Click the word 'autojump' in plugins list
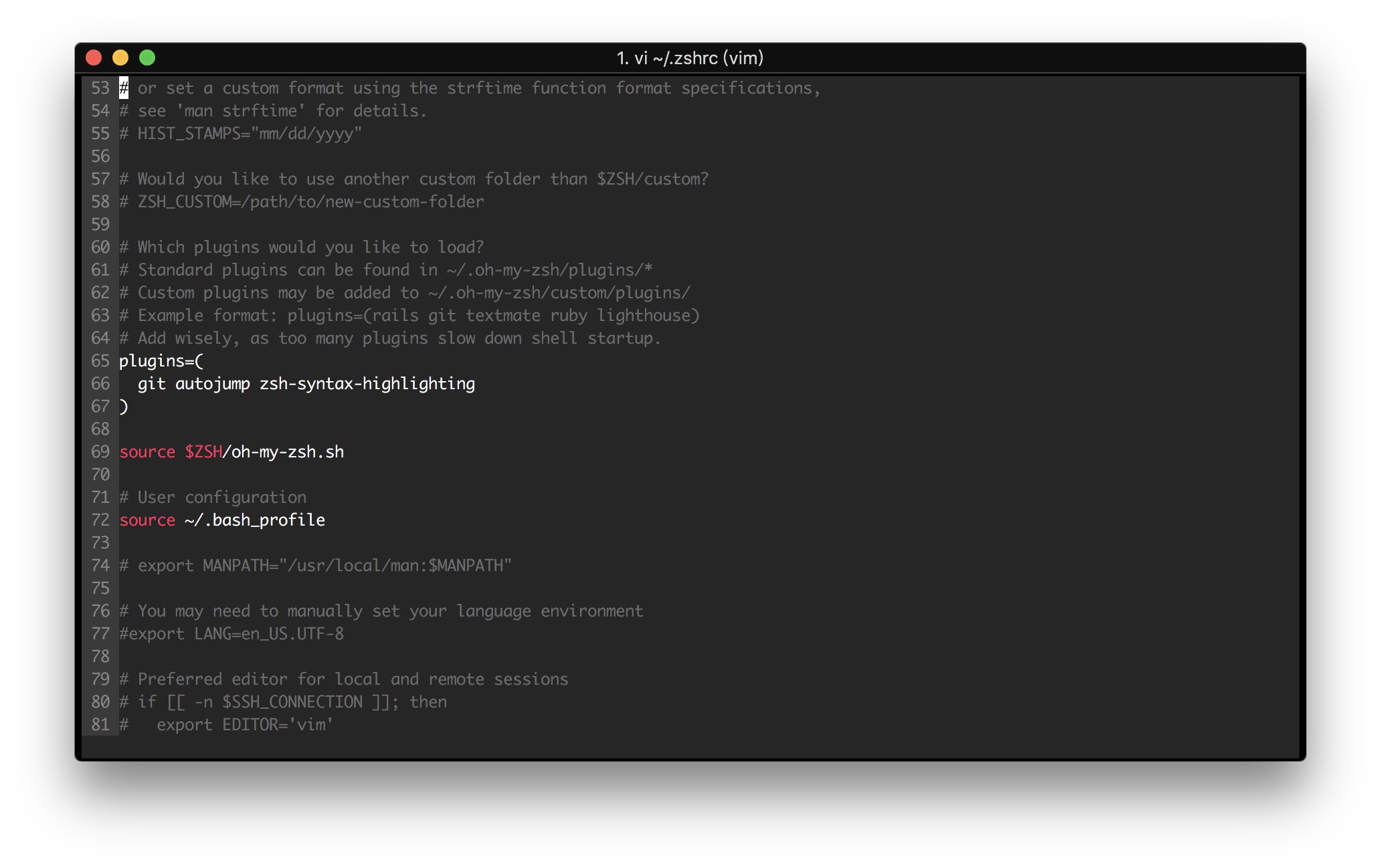1381x868 pixels. point(212,384)
